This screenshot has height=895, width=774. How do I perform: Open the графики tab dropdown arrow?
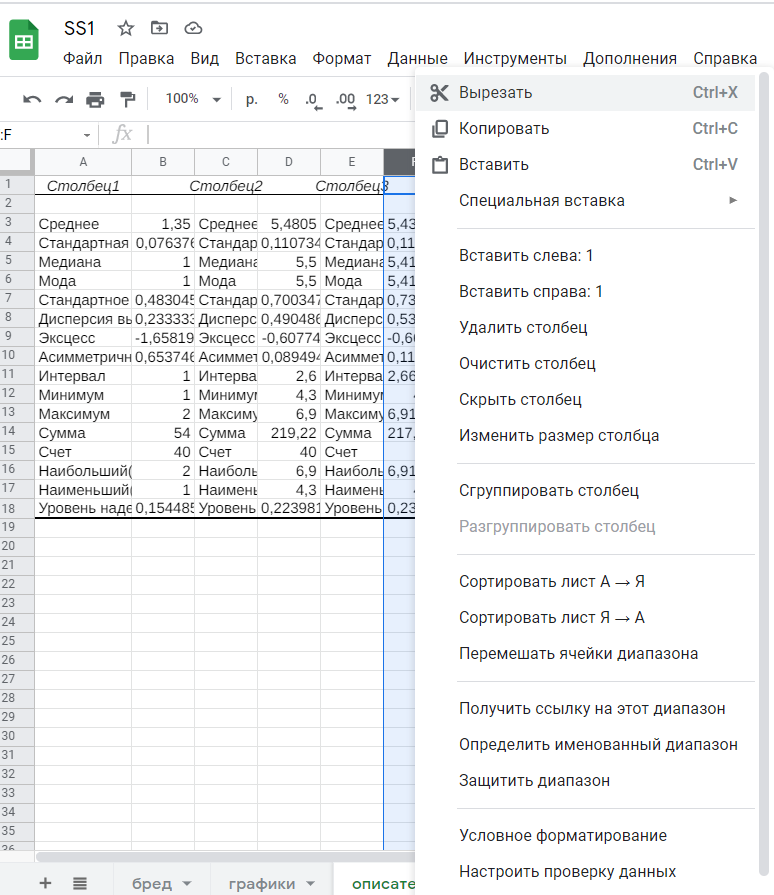pyautogui.click(x=311, y=884)
